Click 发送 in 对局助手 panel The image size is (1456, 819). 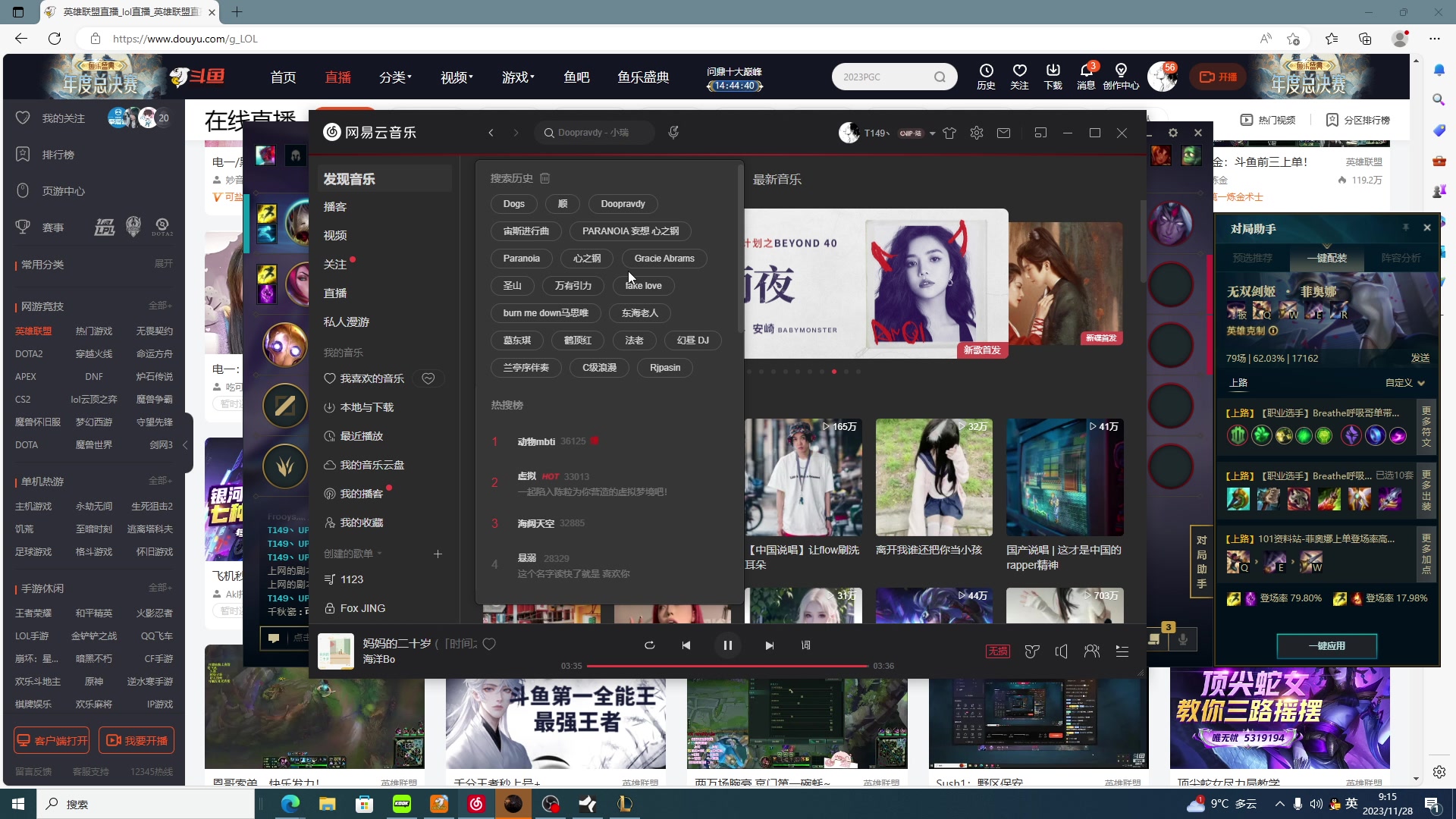(x=1420, y=358)
